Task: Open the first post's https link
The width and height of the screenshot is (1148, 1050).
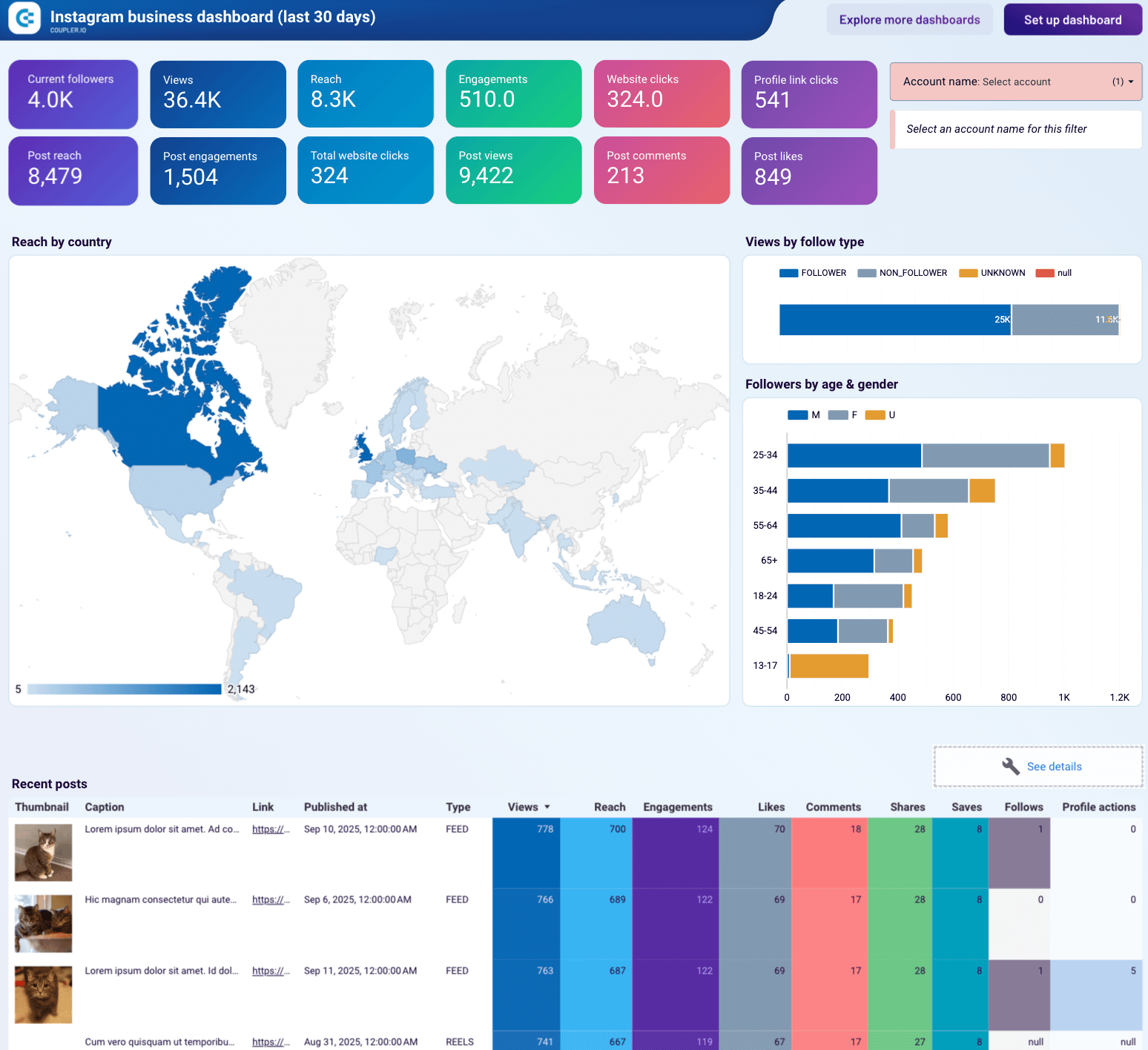Action: pos(271,829)
